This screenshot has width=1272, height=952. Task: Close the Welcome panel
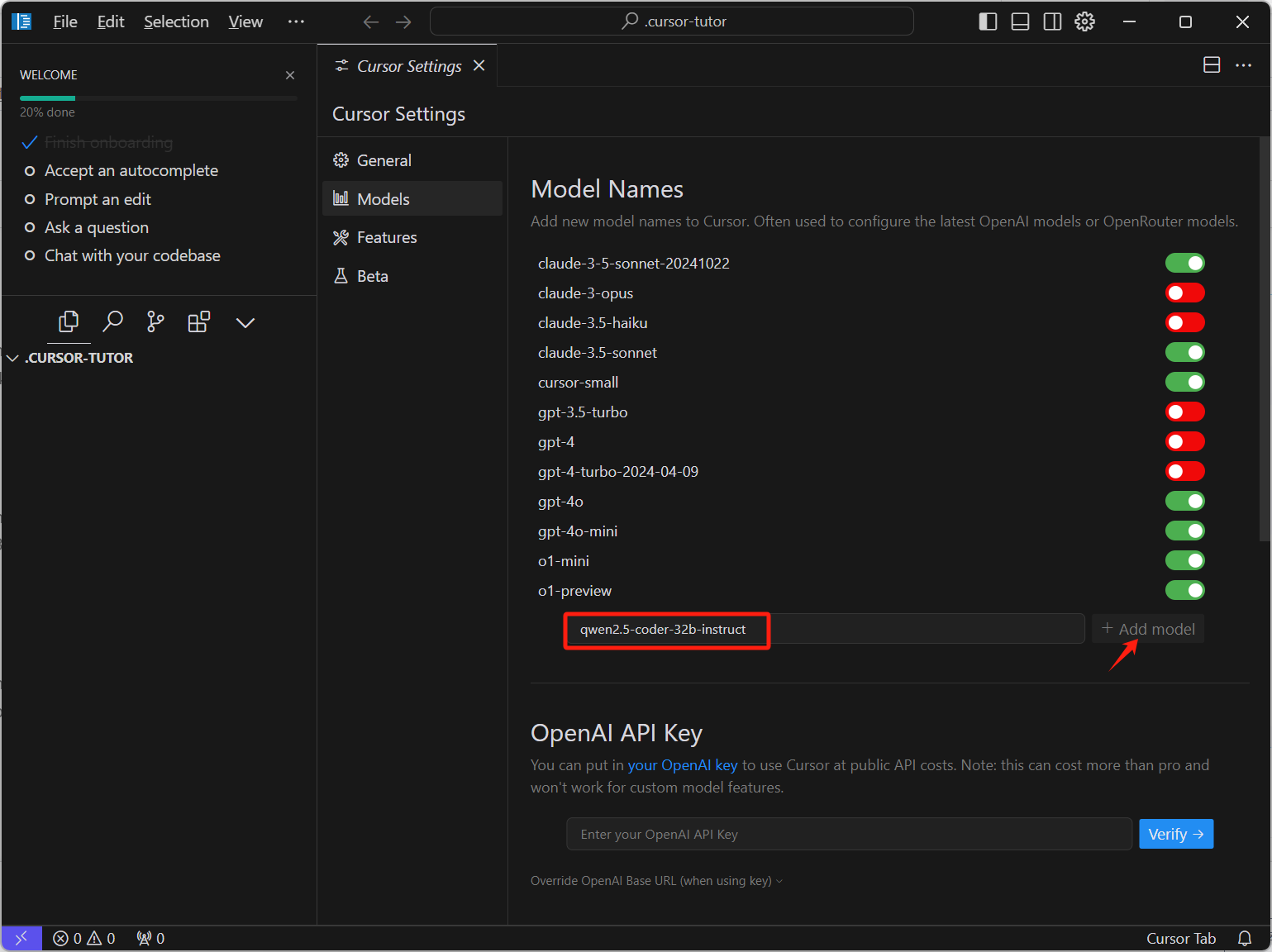tap(290, 75)
